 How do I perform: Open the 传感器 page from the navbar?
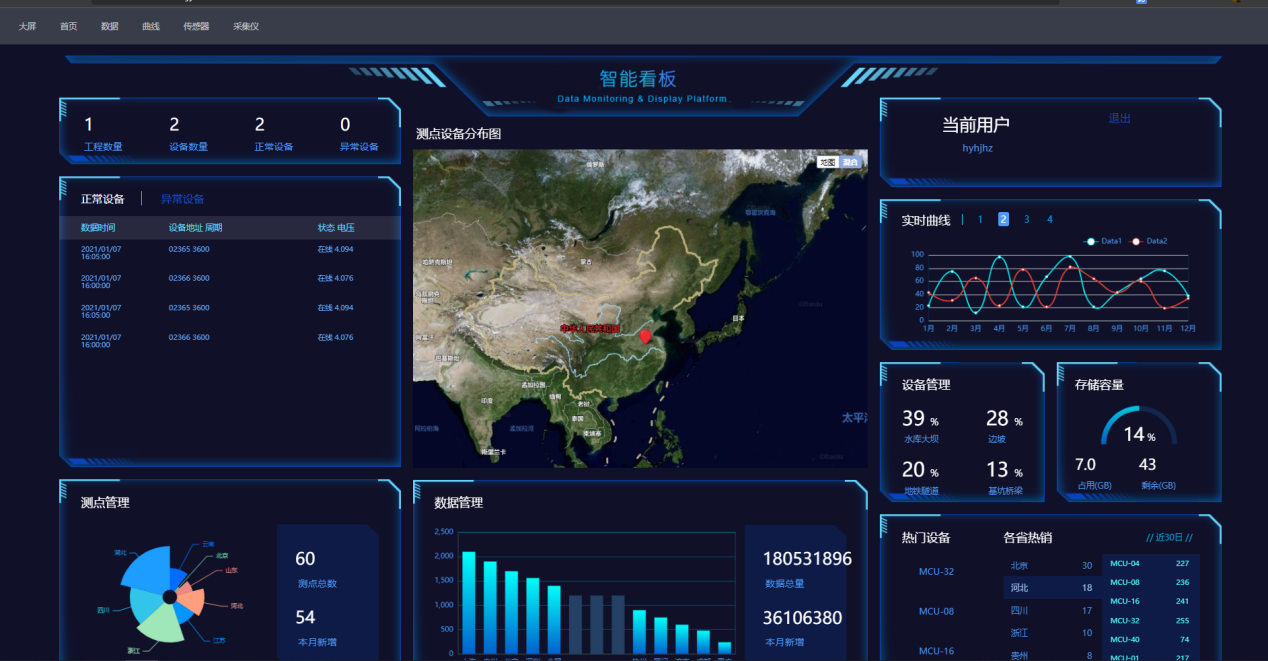tap(196, 26)
